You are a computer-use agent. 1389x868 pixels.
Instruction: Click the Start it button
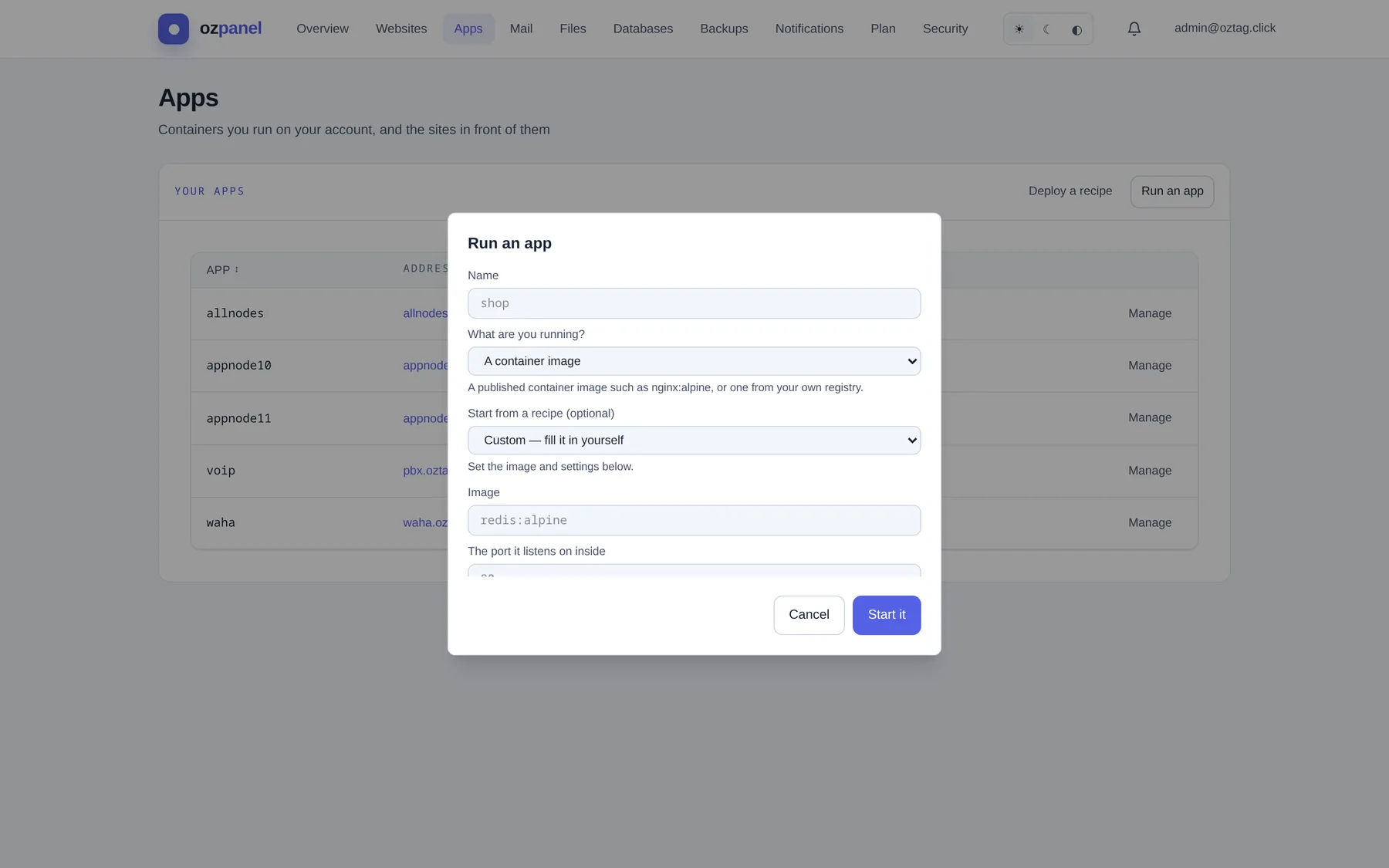887,615
